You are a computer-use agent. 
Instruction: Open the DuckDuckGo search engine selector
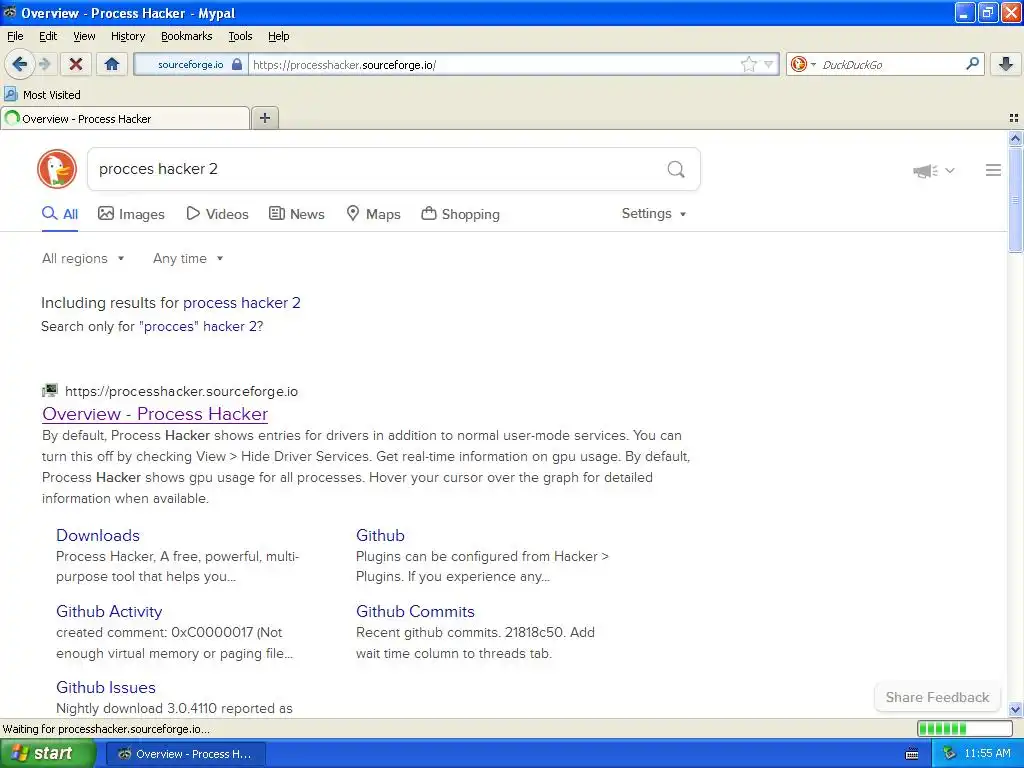click(803, 64)
